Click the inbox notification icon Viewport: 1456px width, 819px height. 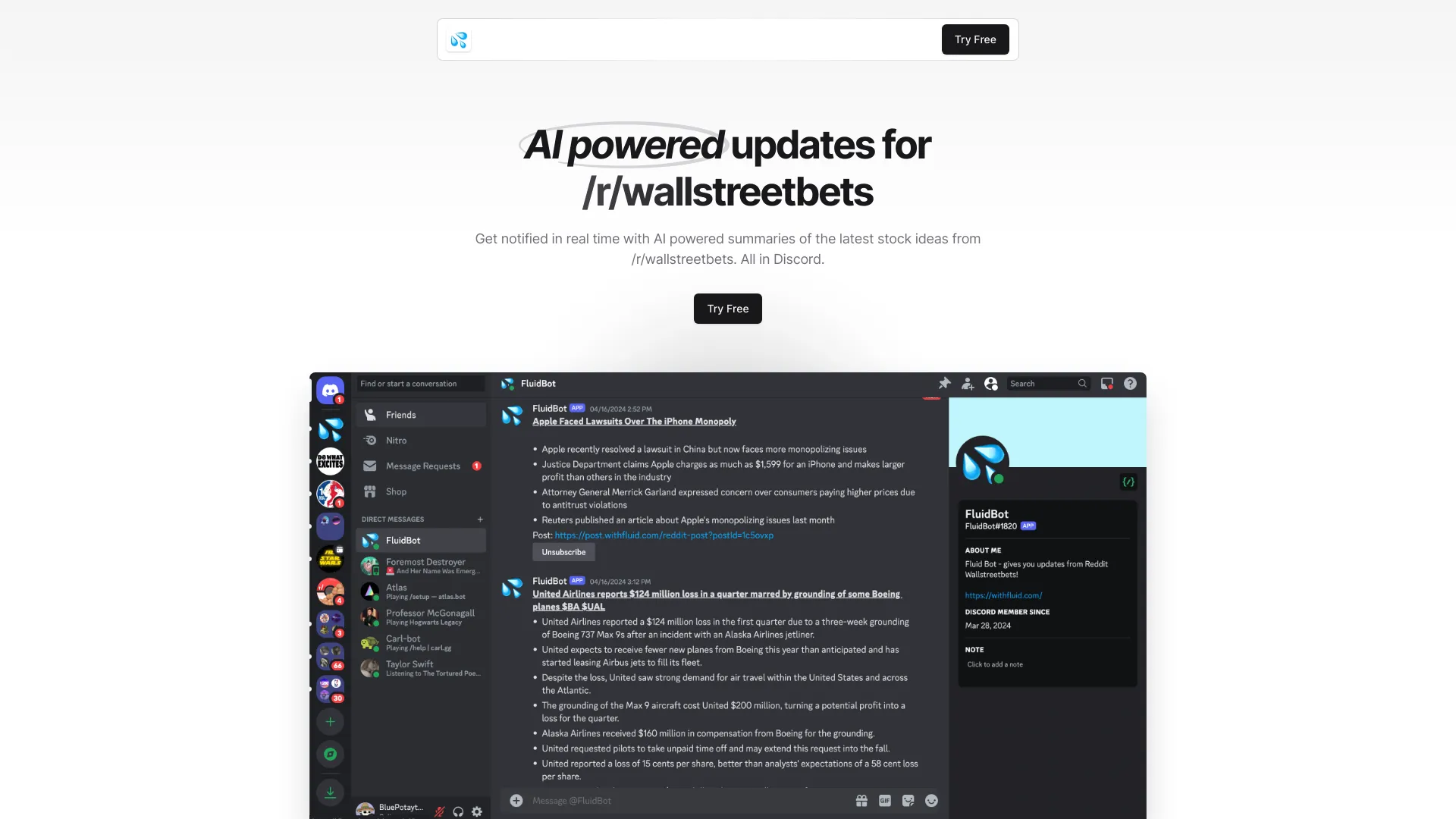(1107, 383)
